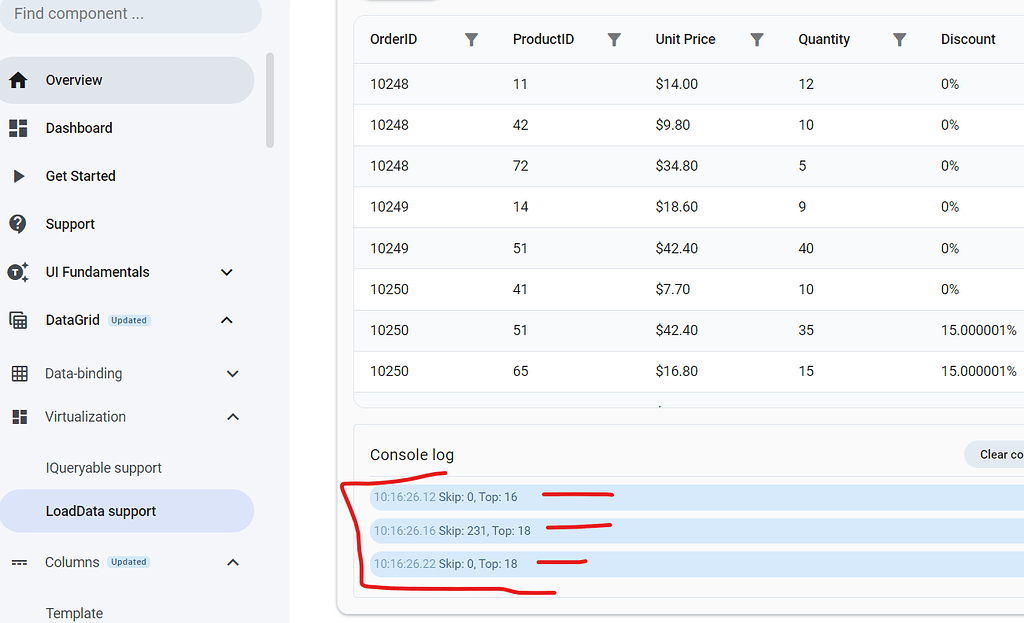Open filter for Unit Price column
The width and height of the screenshot is (1024, 623).
[757, 39]
